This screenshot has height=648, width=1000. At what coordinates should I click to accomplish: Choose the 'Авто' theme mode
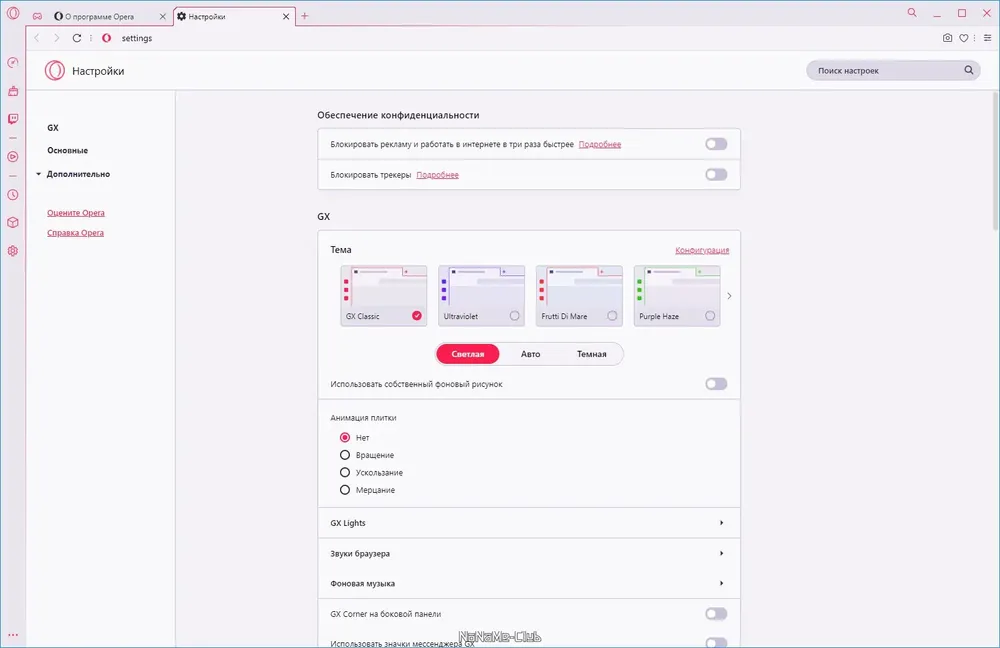pyautogui.click(x=531, y=354)
